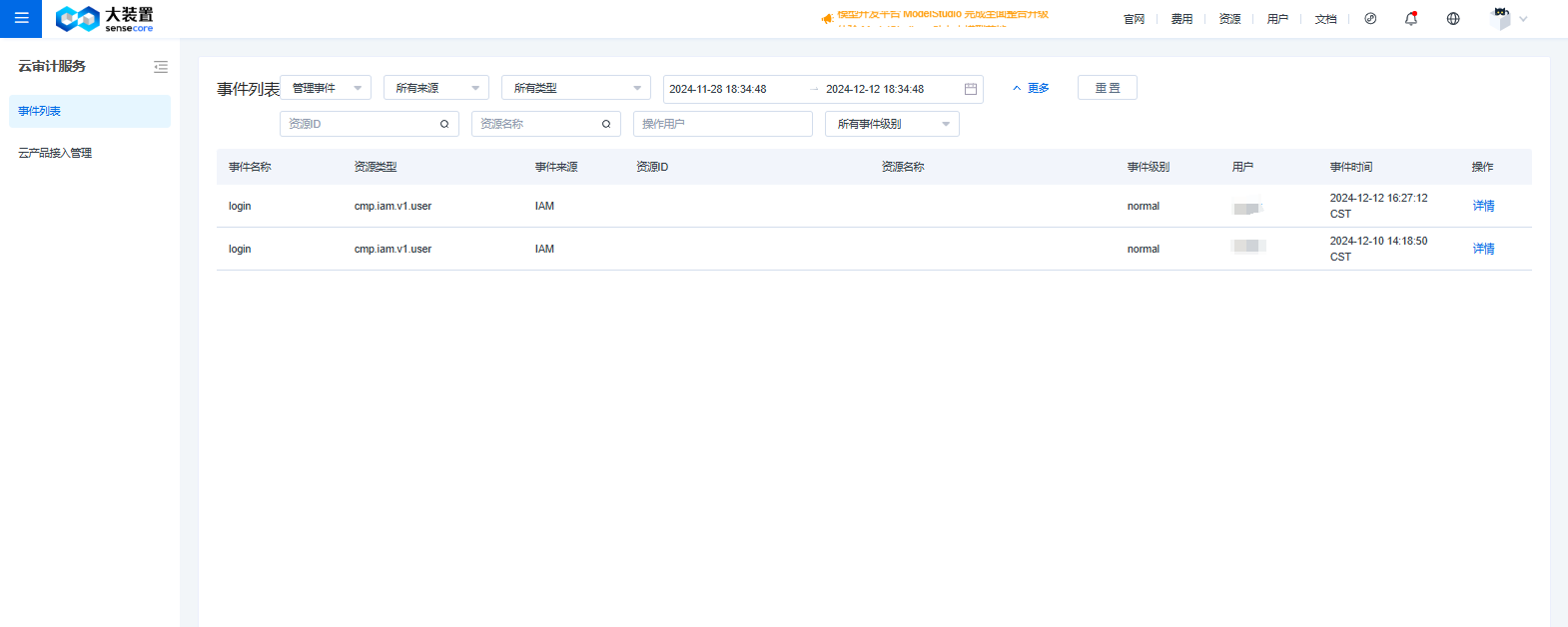Screen dimensions: 1568x627
Task: Select 事件列表 in the sidebar
Action: point(90,111)
